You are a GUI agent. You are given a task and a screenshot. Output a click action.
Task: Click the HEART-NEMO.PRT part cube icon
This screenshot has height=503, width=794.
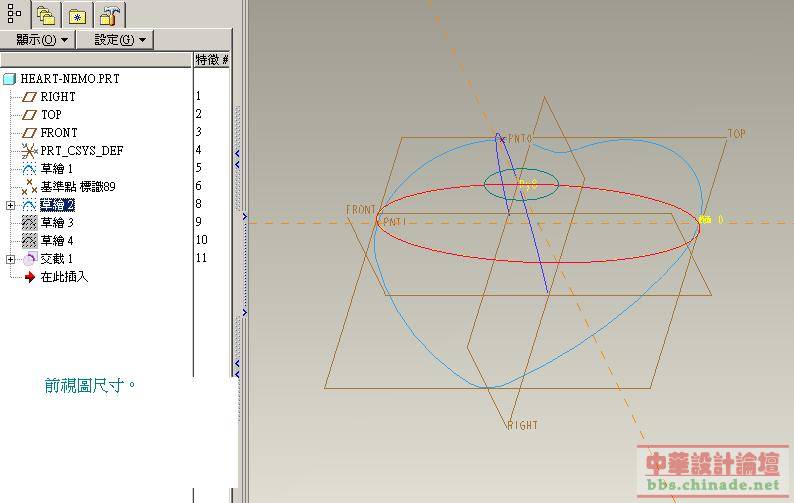click(x=10, y=79)
